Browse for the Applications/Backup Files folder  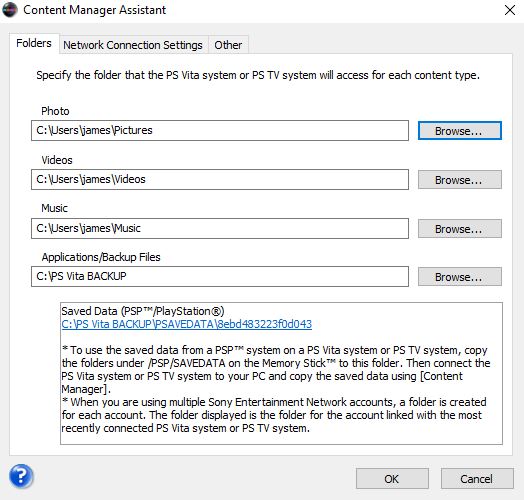[460, 277]
